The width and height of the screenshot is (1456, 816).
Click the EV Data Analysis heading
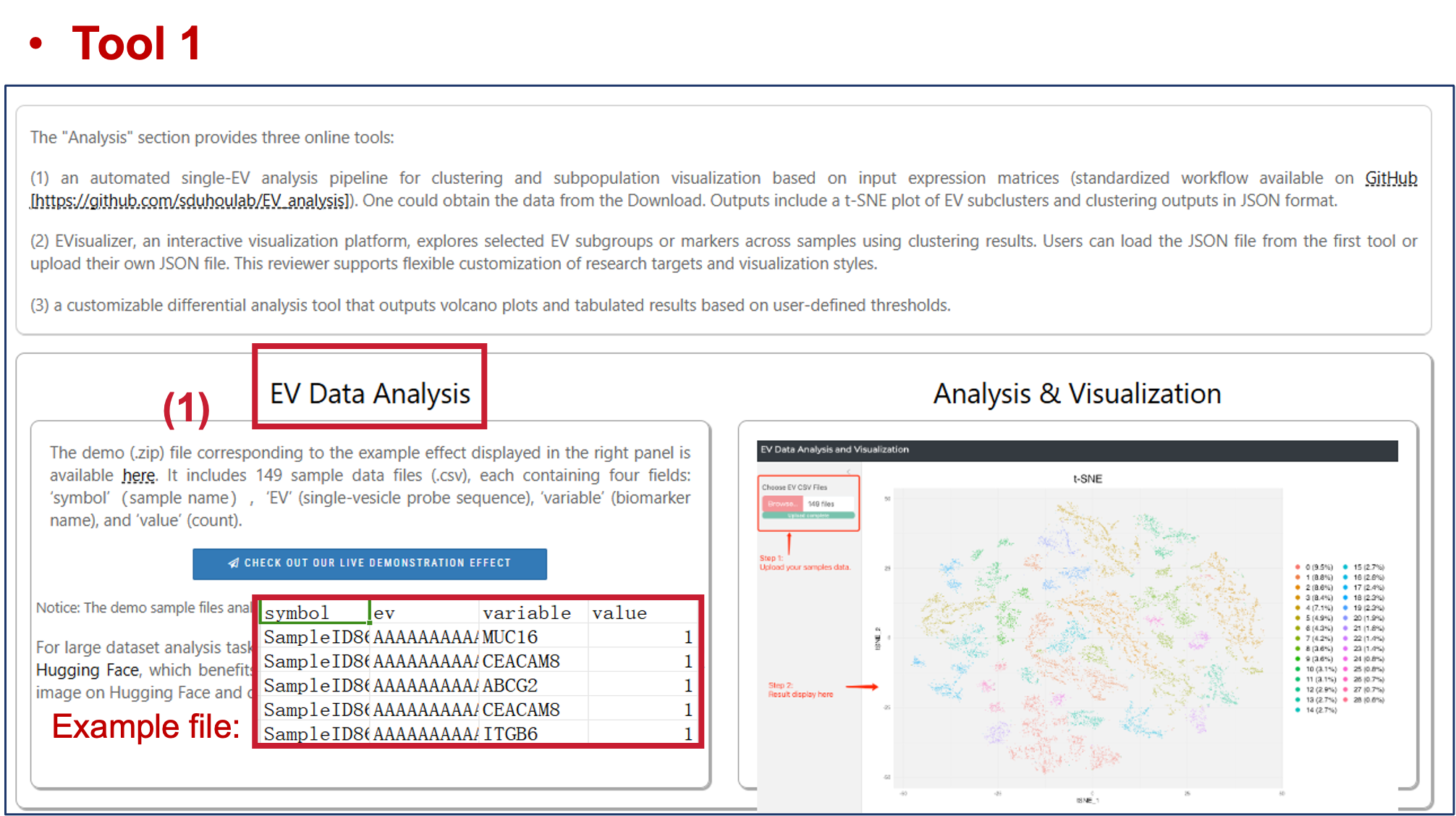tap(369, 394)
